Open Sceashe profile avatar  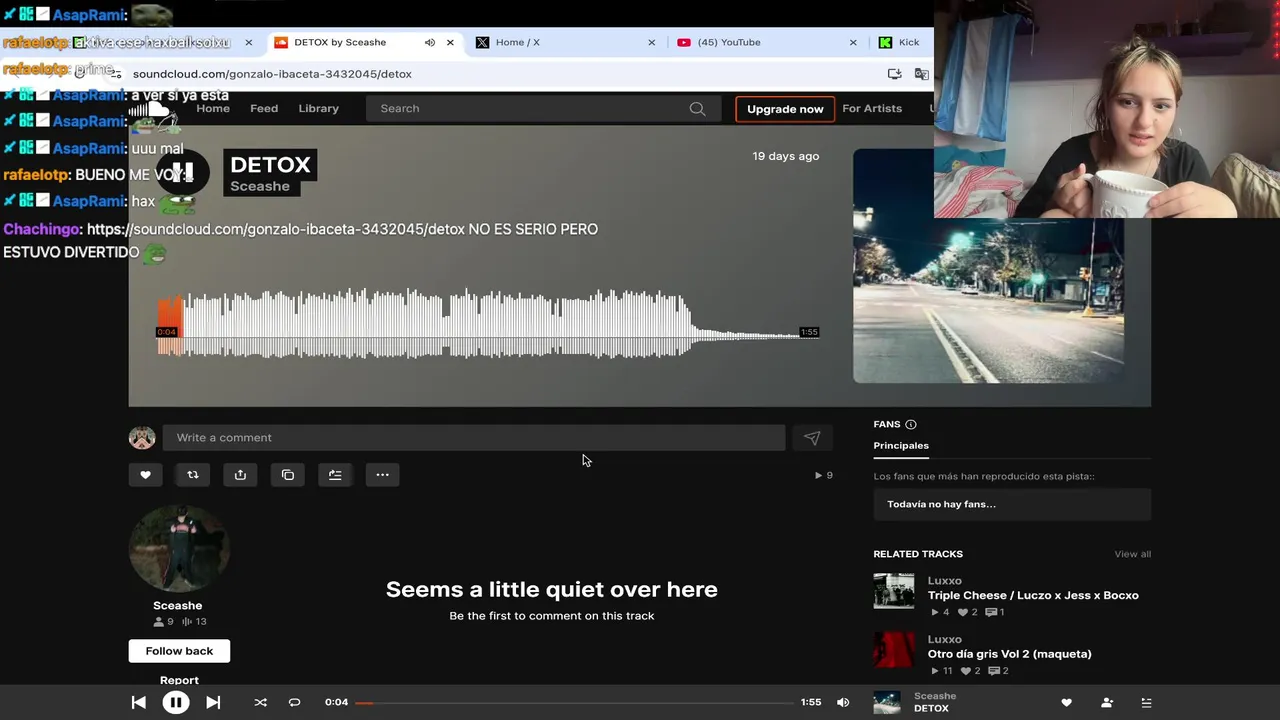(x=178, y=548)
